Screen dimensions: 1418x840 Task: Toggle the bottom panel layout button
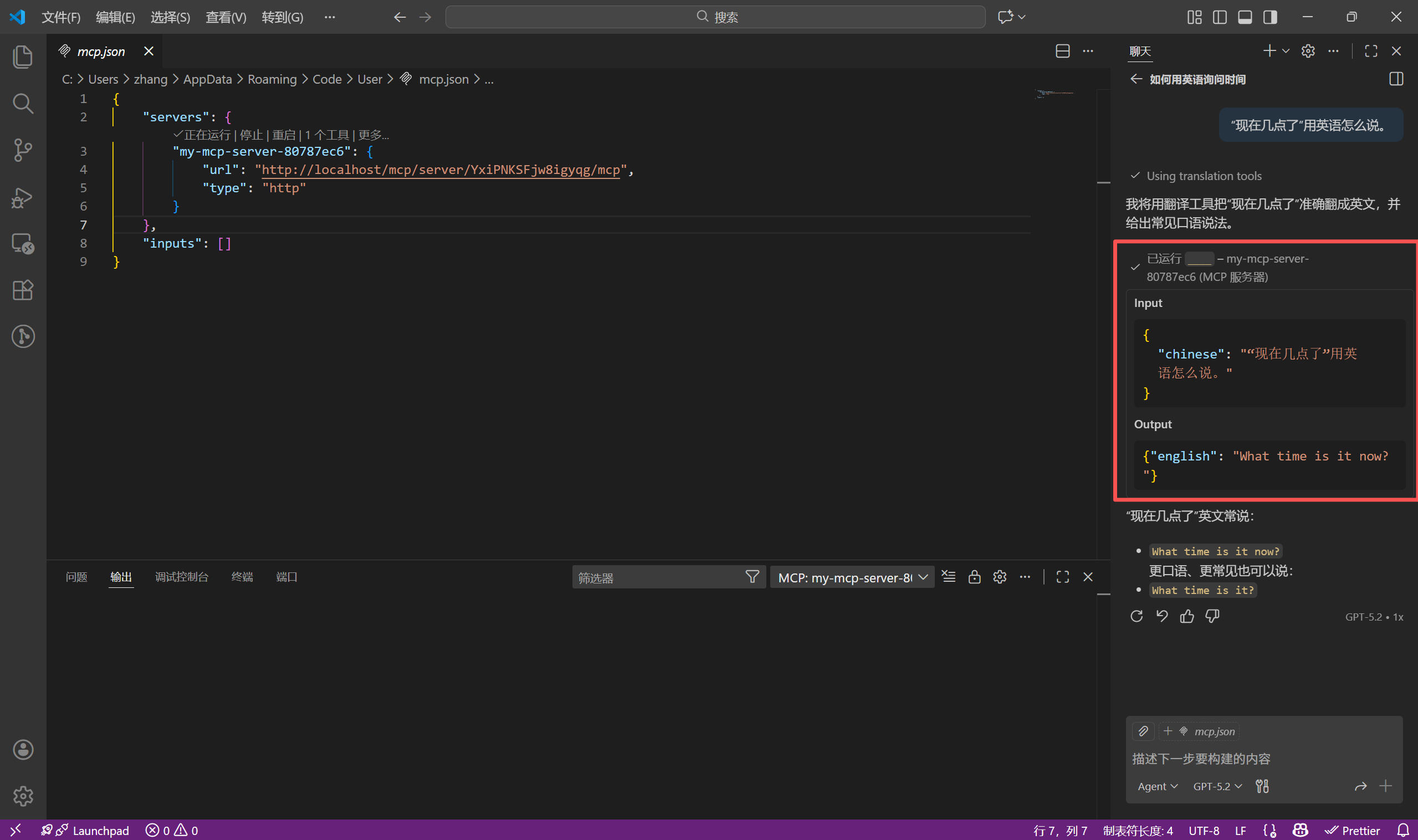pos(1245,17)
